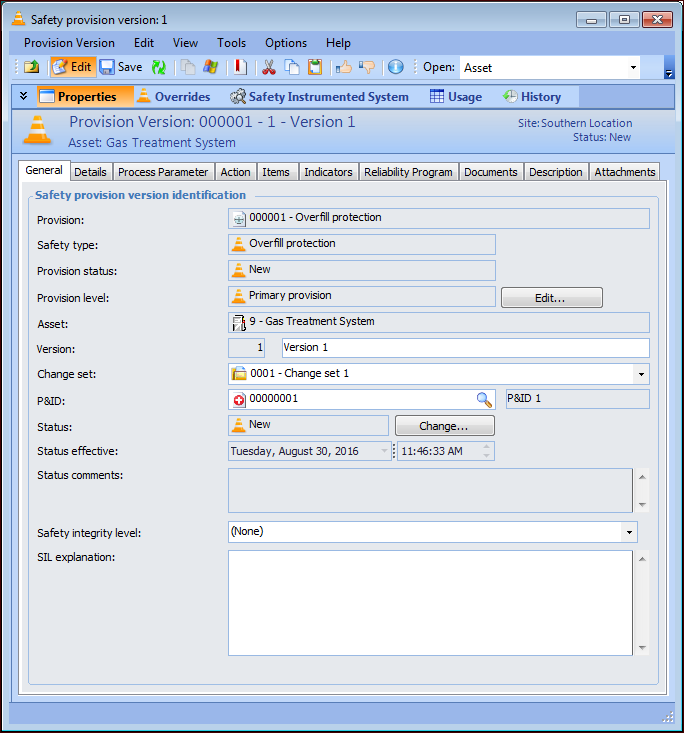
Task: Click the 'P&ID 1' description field
Action: point(578,399)
